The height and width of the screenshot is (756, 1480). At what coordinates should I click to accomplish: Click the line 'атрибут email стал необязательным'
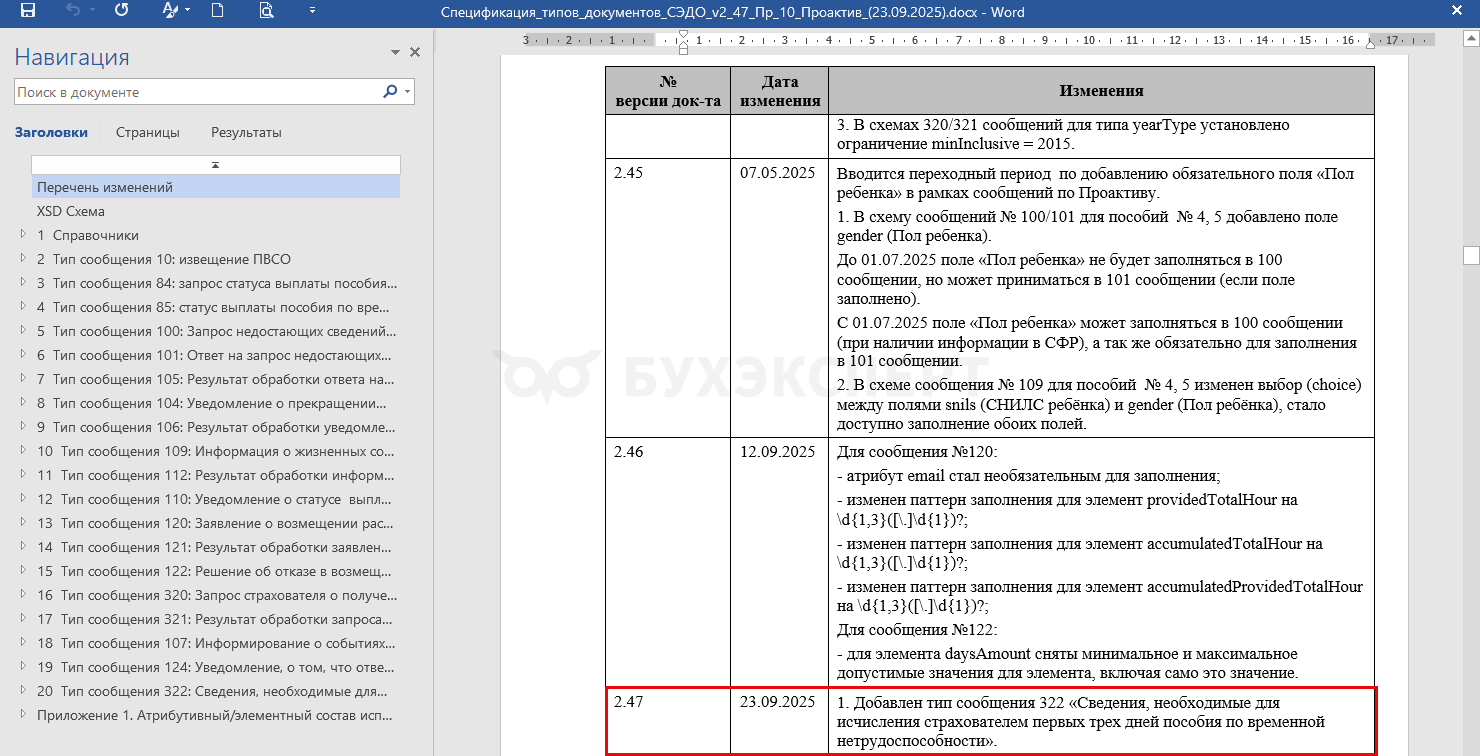tap(1029, 475)
